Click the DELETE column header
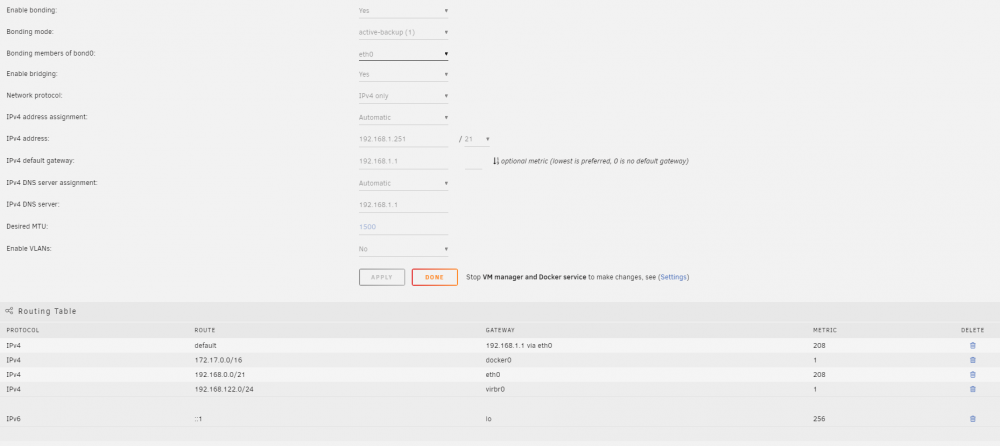1000x446 pixels. [x=973, y=331]
